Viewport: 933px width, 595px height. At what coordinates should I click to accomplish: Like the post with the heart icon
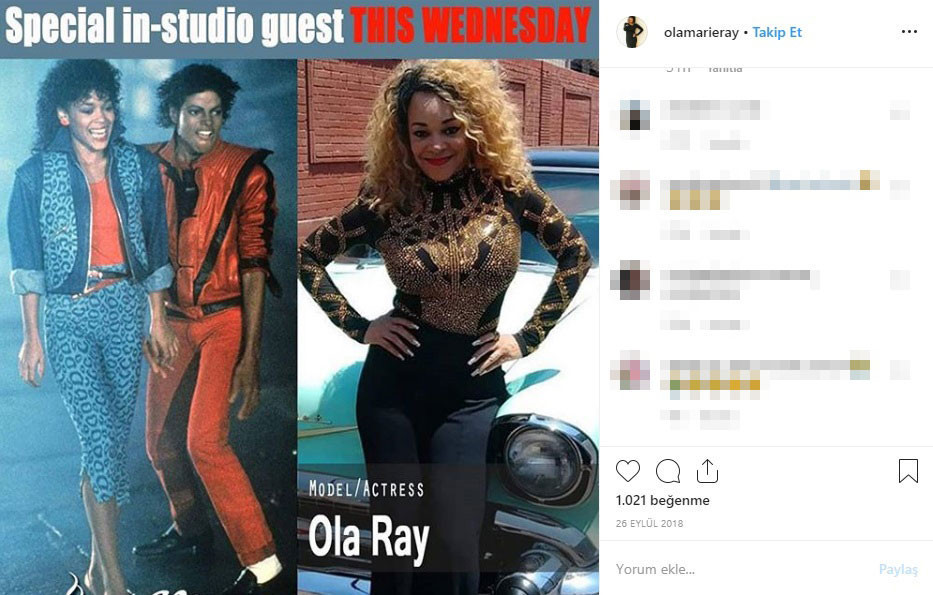pyautogui.click(x=628, y=471)
